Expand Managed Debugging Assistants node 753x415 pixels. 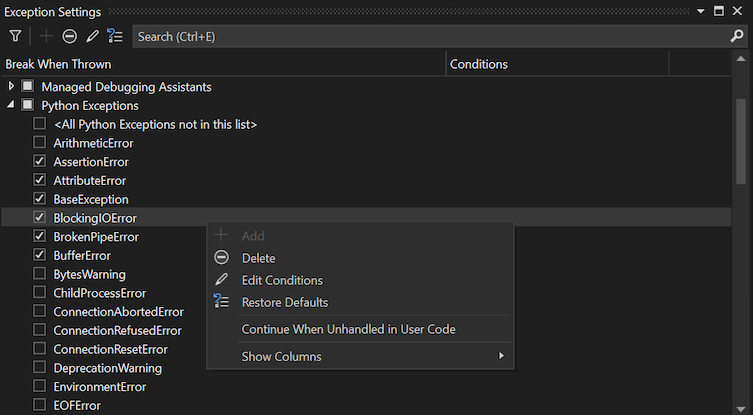[x=11, y=87]
